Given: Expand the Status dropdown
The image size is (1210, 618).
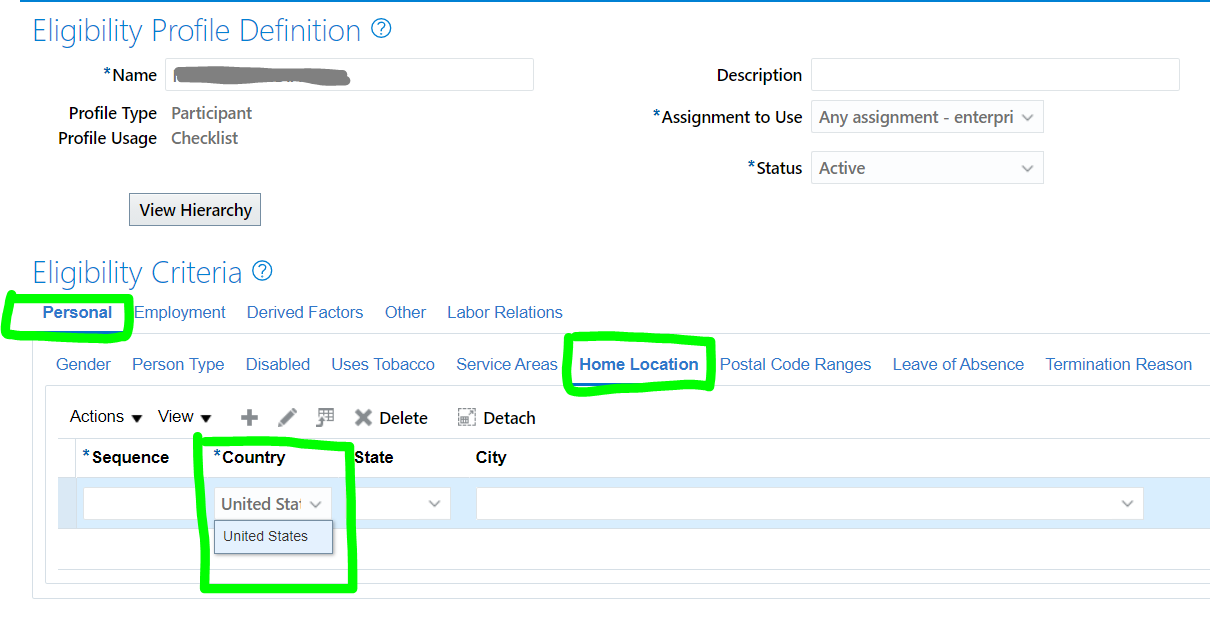Looking at the screenshot, I should point(1029,167).
